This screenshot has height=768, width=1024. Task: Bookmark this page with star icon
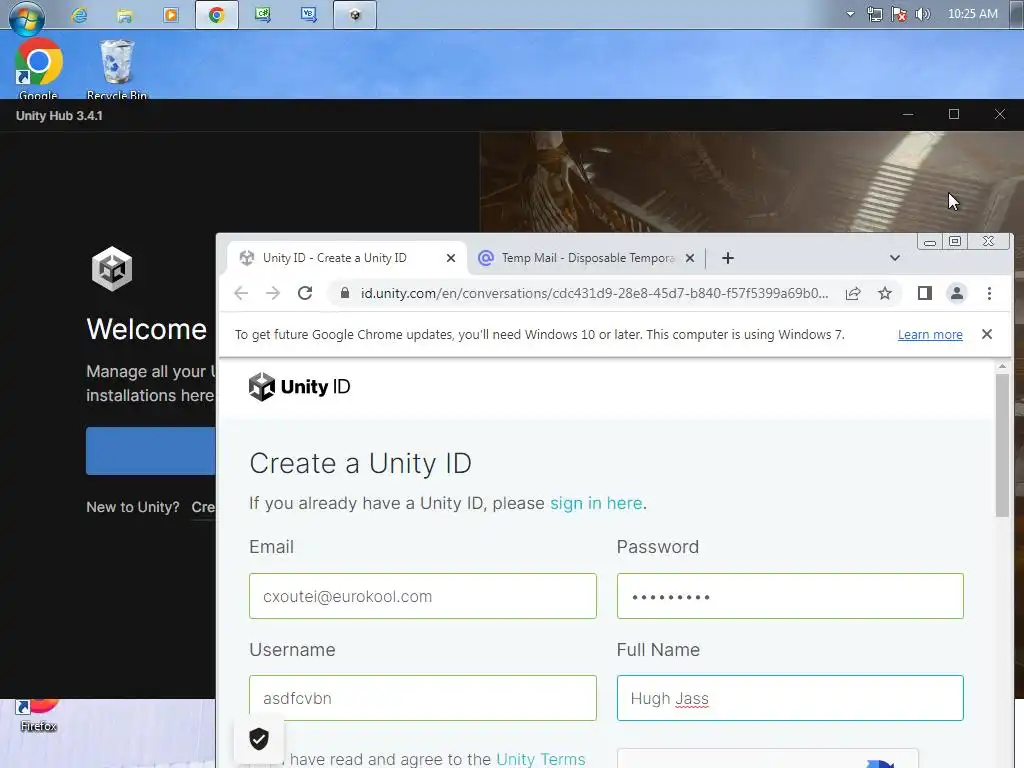tap(885, 293)
